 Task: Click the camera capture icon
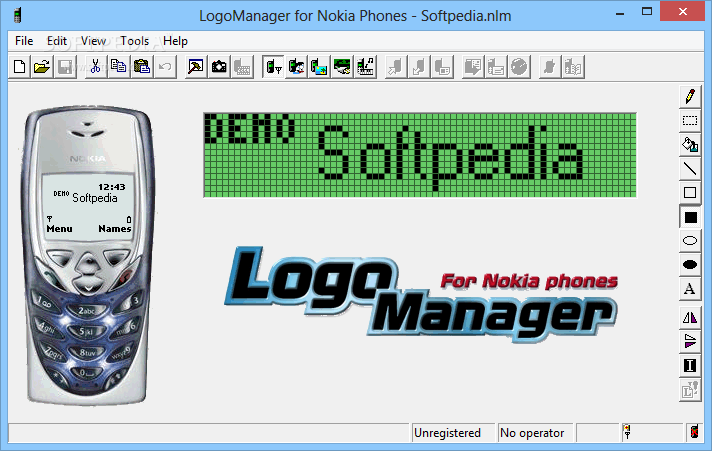(219, 67)
